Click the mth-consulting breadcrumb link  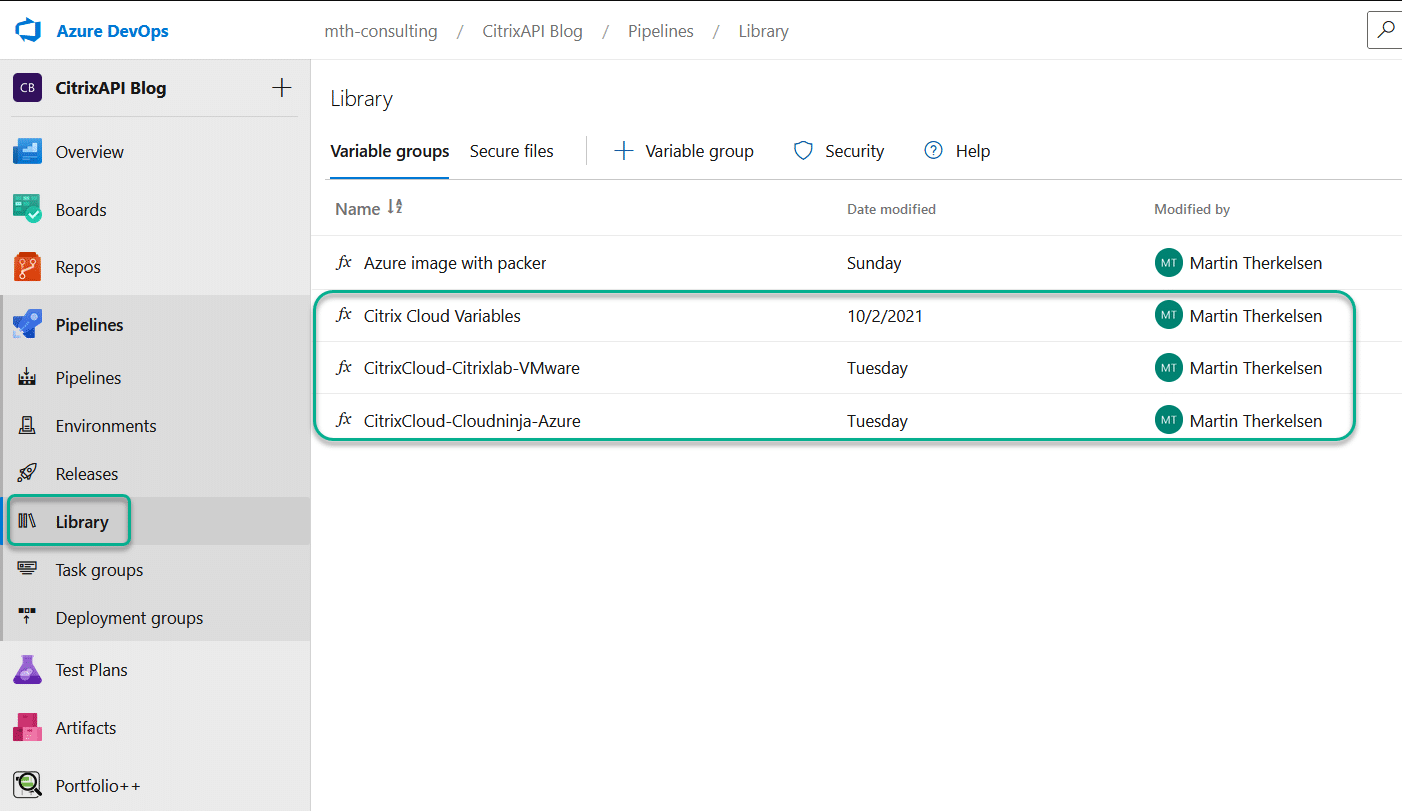[381, 31]
